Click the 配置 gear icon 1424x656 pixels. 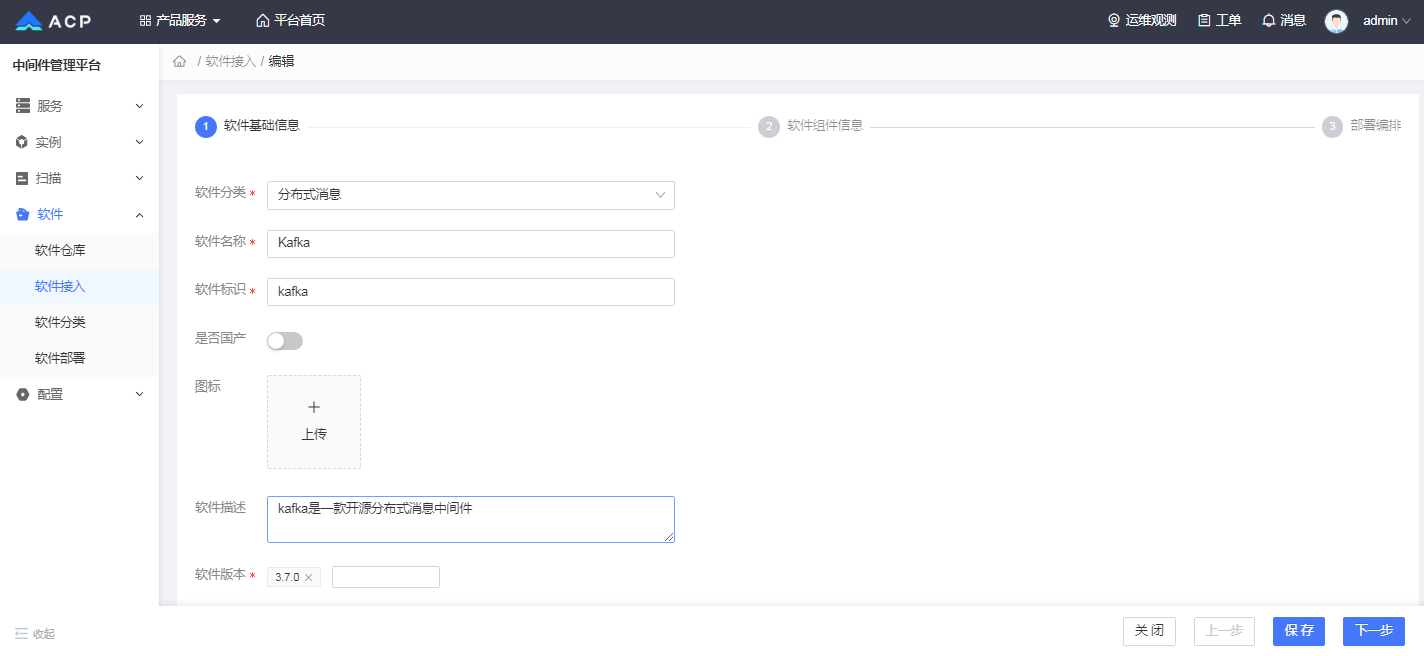[x=22, y=394]
